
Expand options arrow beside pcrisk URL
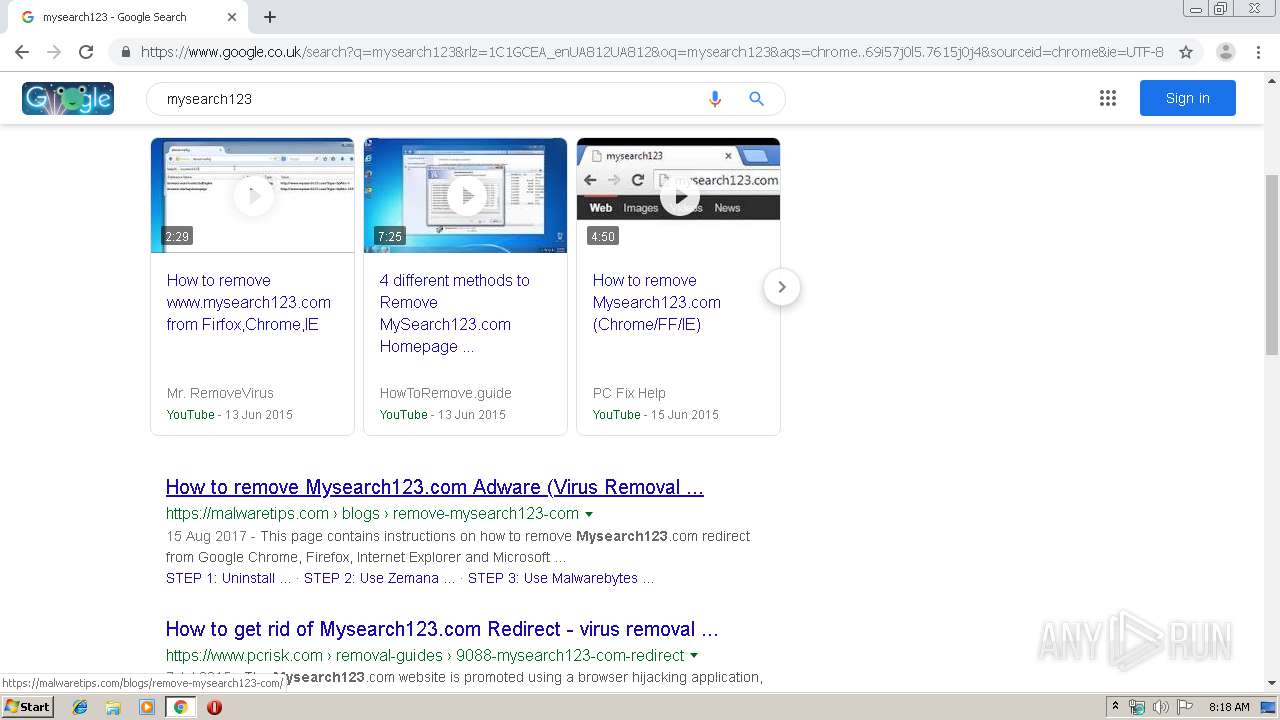694,656
